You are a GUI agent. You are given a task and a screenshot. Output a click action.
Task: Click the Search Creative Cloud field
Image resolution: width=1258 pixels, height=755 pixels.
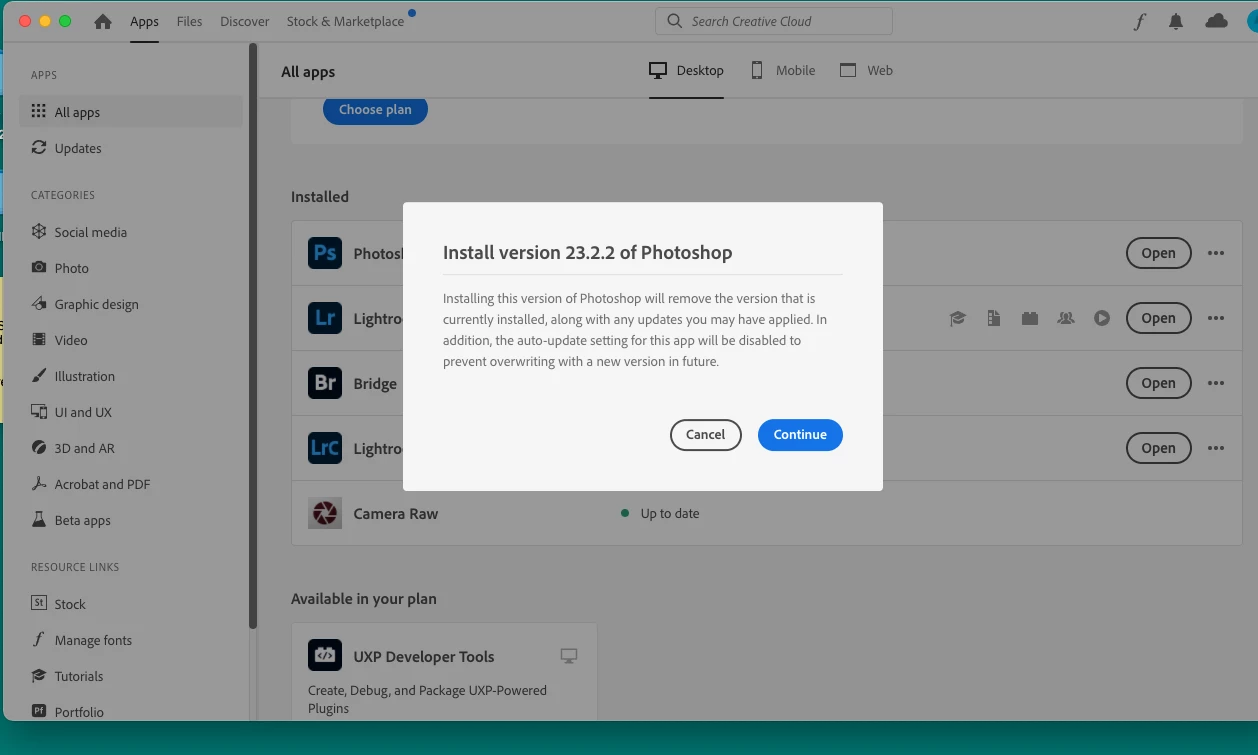(773, 21)
